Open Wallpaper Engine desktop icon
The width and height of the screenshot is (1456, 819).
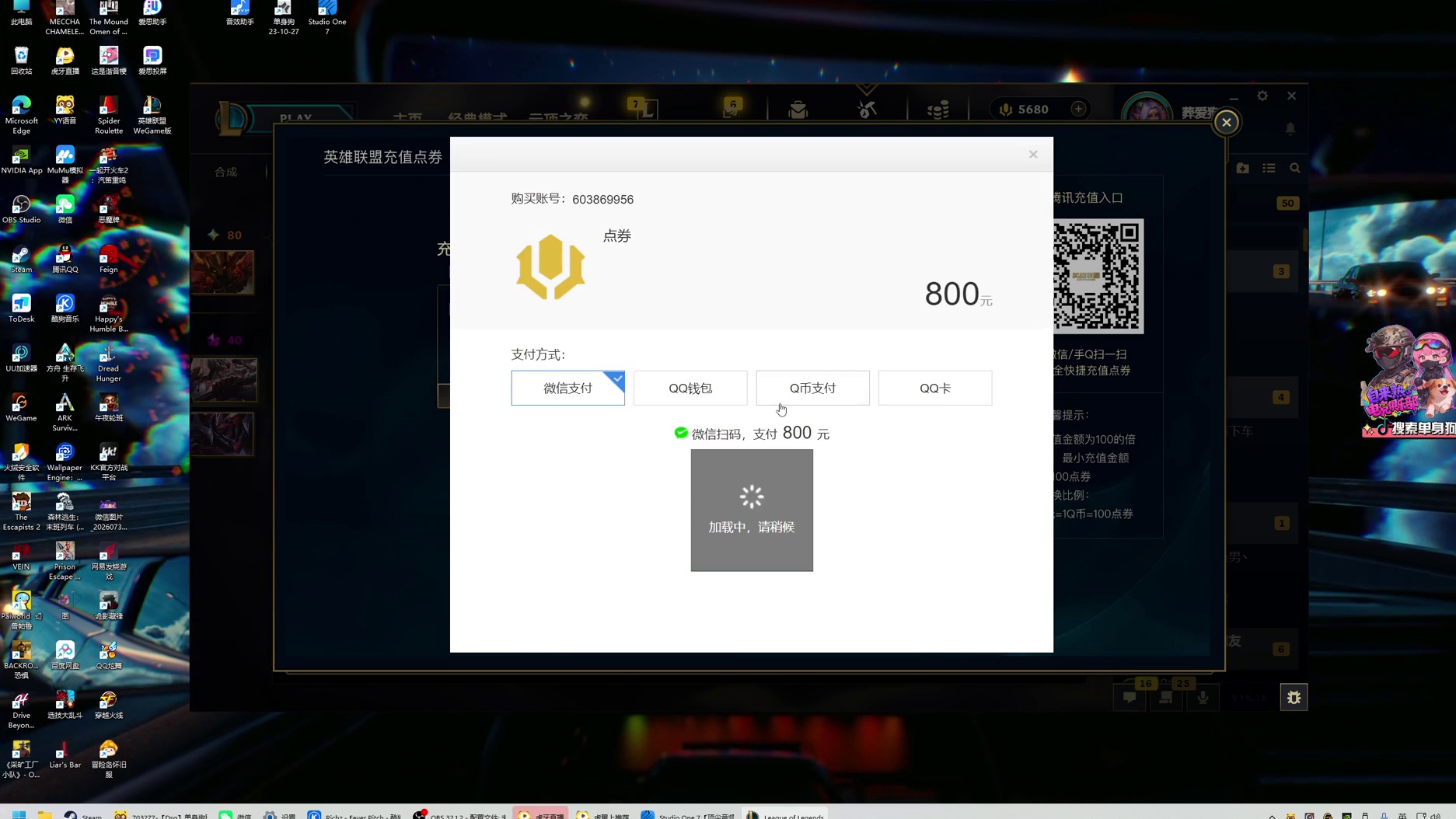pyautogui.click(x=65, y=462)
